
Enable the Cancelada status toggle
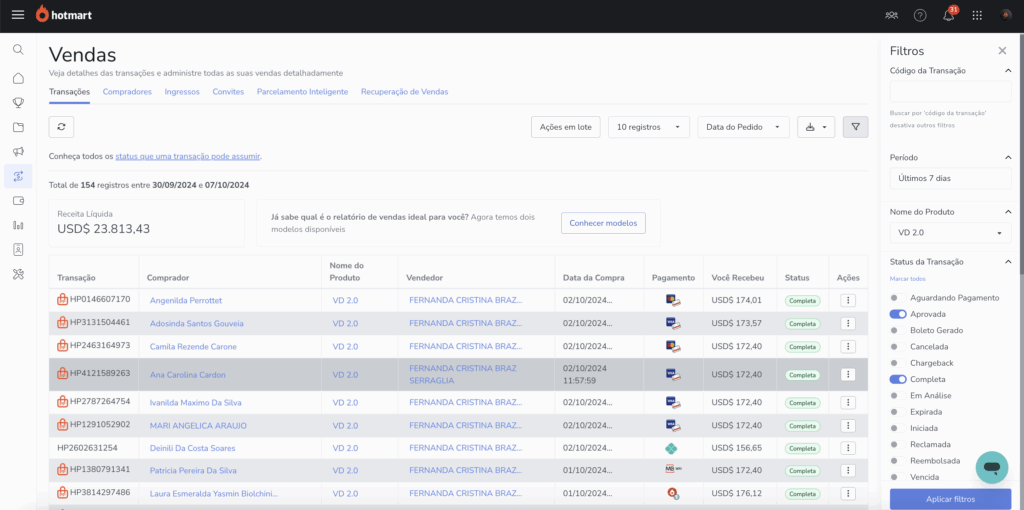click(898, 347)
